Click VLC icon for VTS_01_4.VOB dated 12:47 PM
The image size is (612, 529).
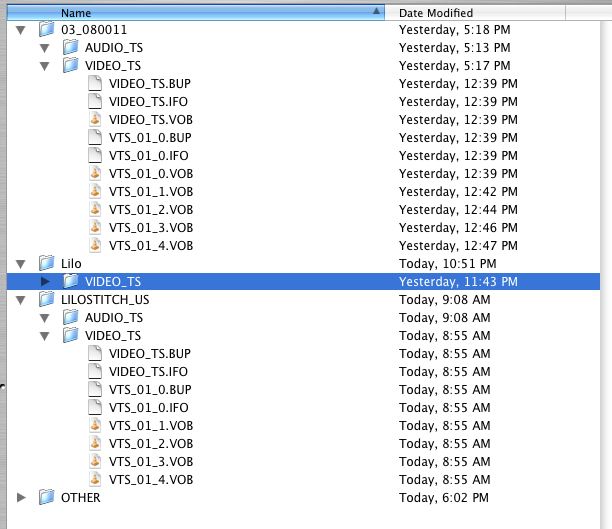coord(95,245)
